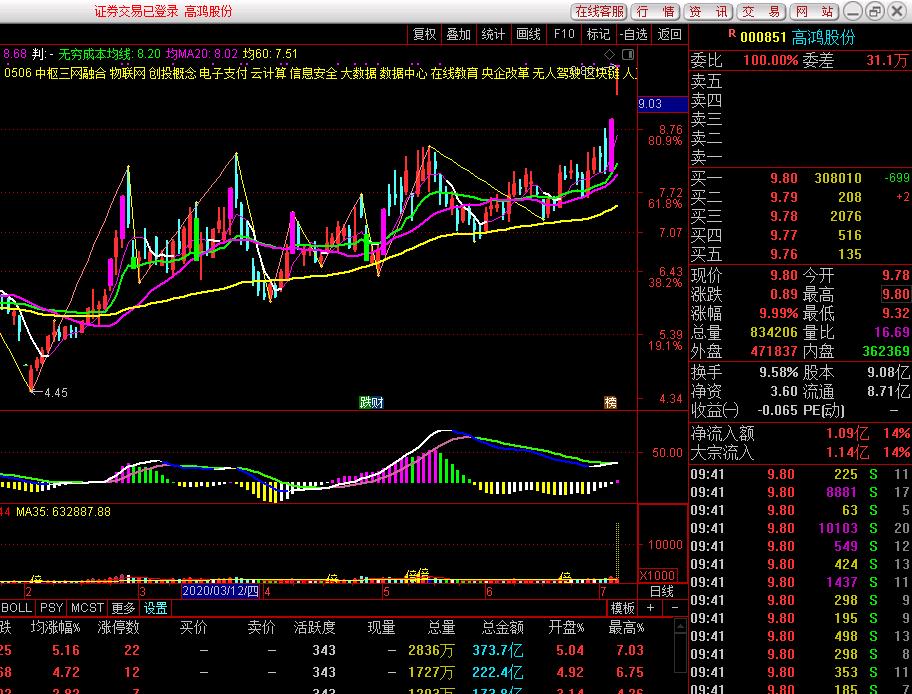The width and height of the screenshot is (912, 694).
Task: Select the 买二 bid price 9.79
Action: (x=783, y=197)
